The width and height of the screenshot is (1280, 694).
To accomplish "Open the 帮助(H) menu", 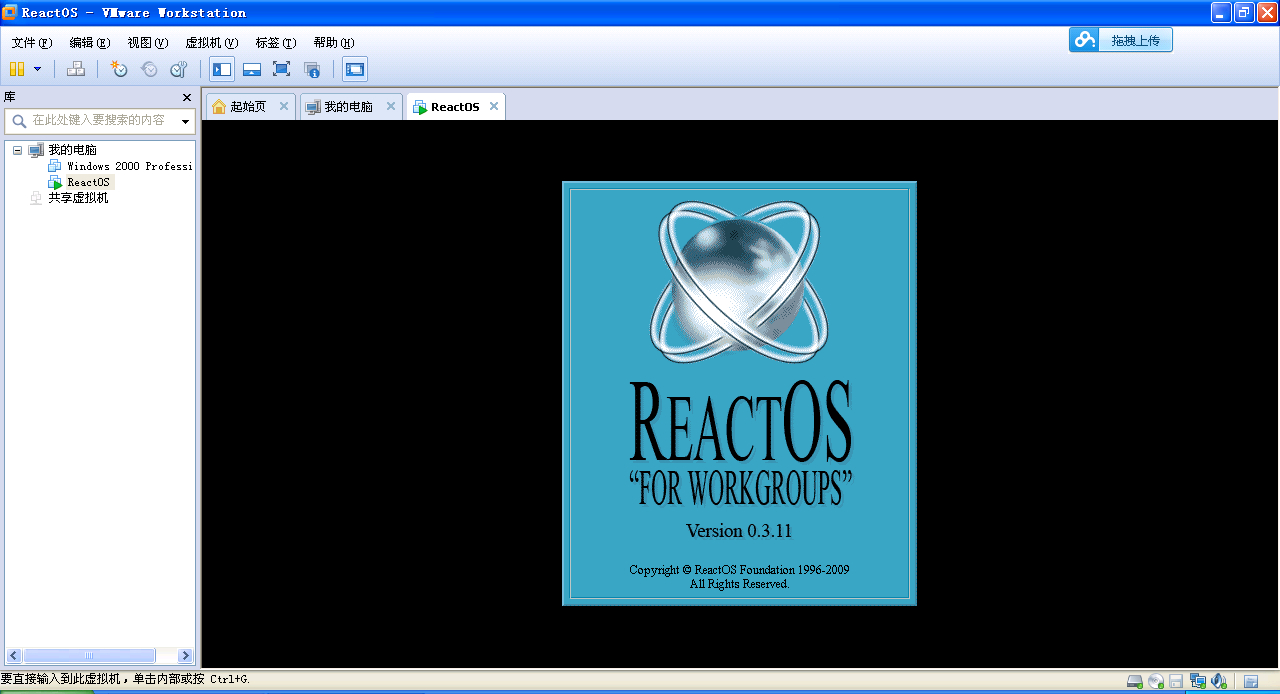I will click(333, 43).
